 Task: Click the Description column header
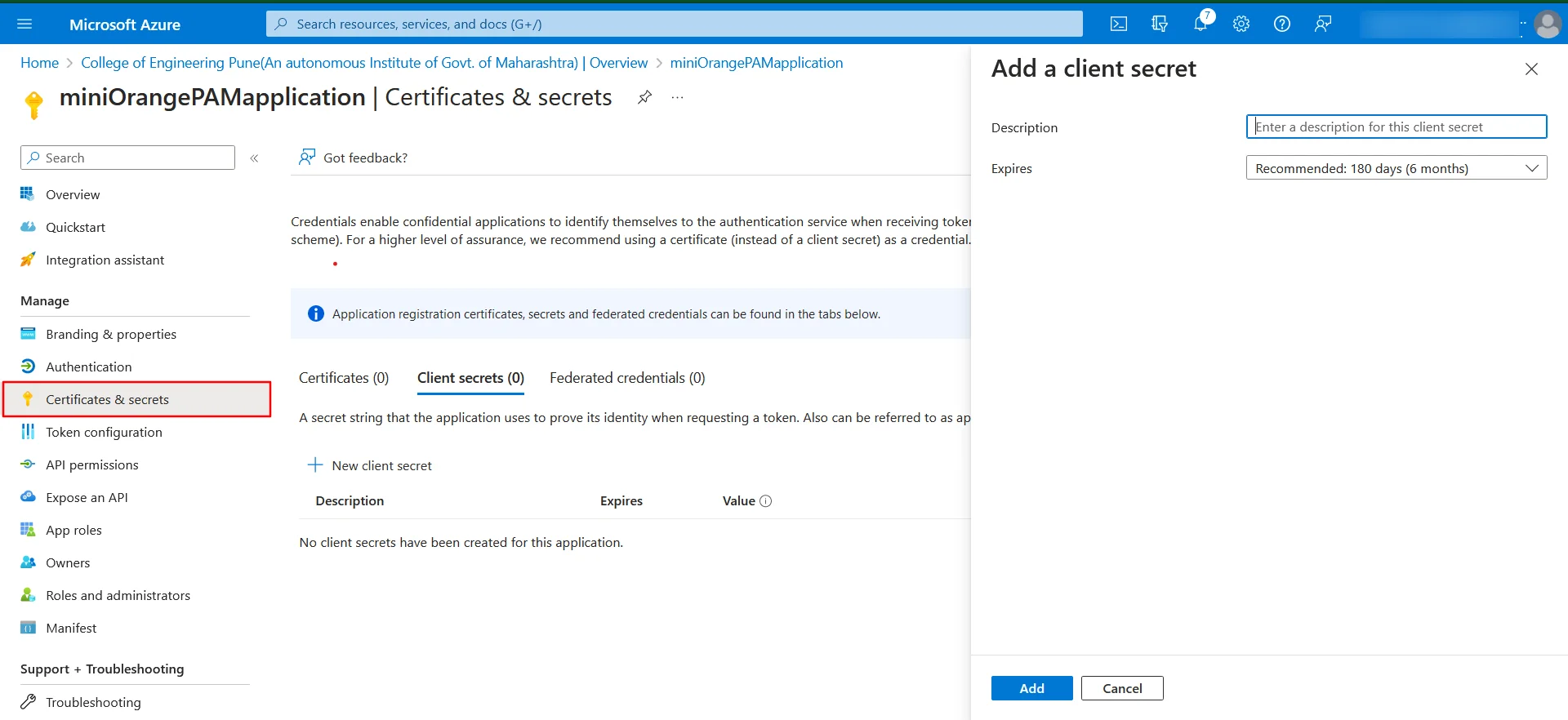[x=350, y=501]
